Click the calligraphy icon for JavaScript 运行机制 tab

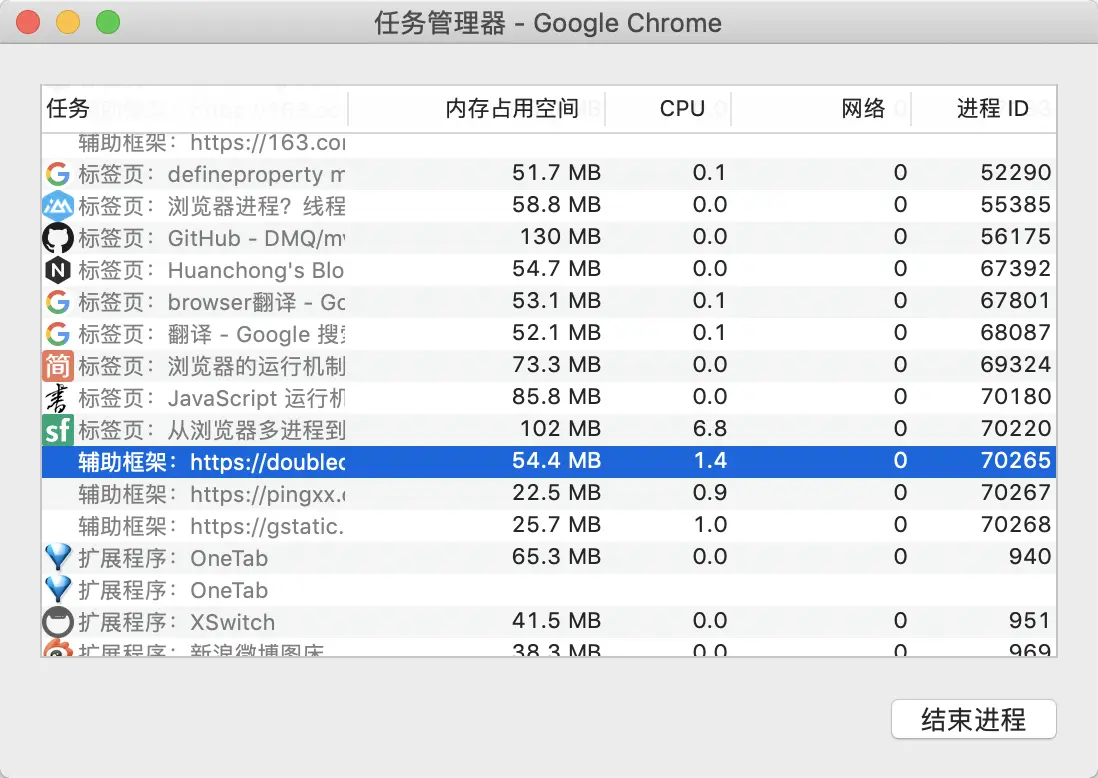pos(57,397)
